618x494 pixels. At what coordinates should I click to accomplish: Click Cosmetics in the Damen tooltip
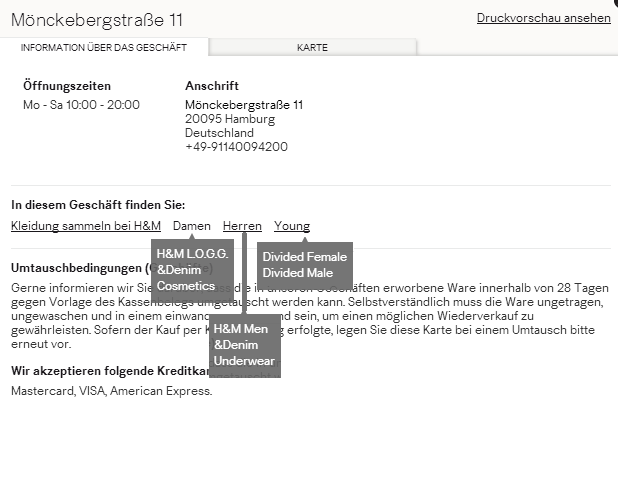tap(186, 286)
